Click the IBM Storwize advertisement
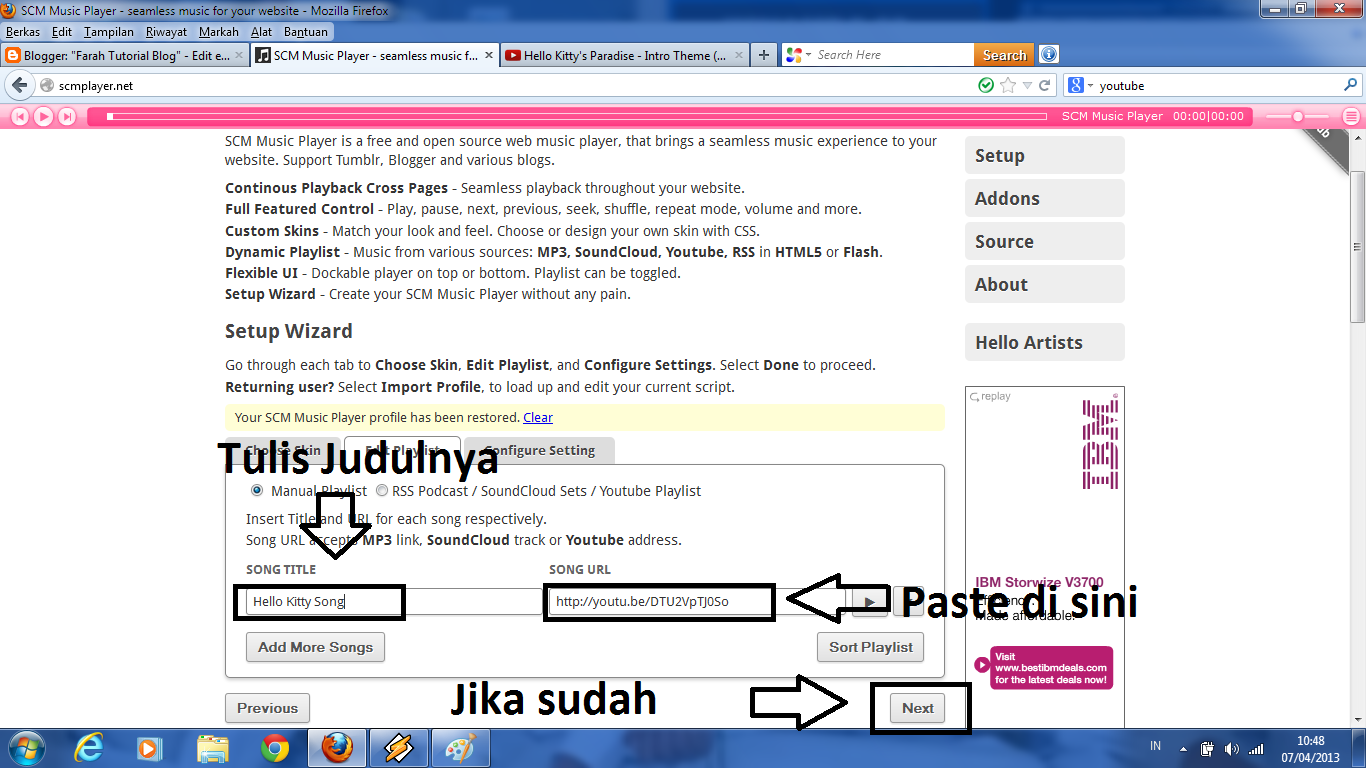 [x=1045, y=556]
